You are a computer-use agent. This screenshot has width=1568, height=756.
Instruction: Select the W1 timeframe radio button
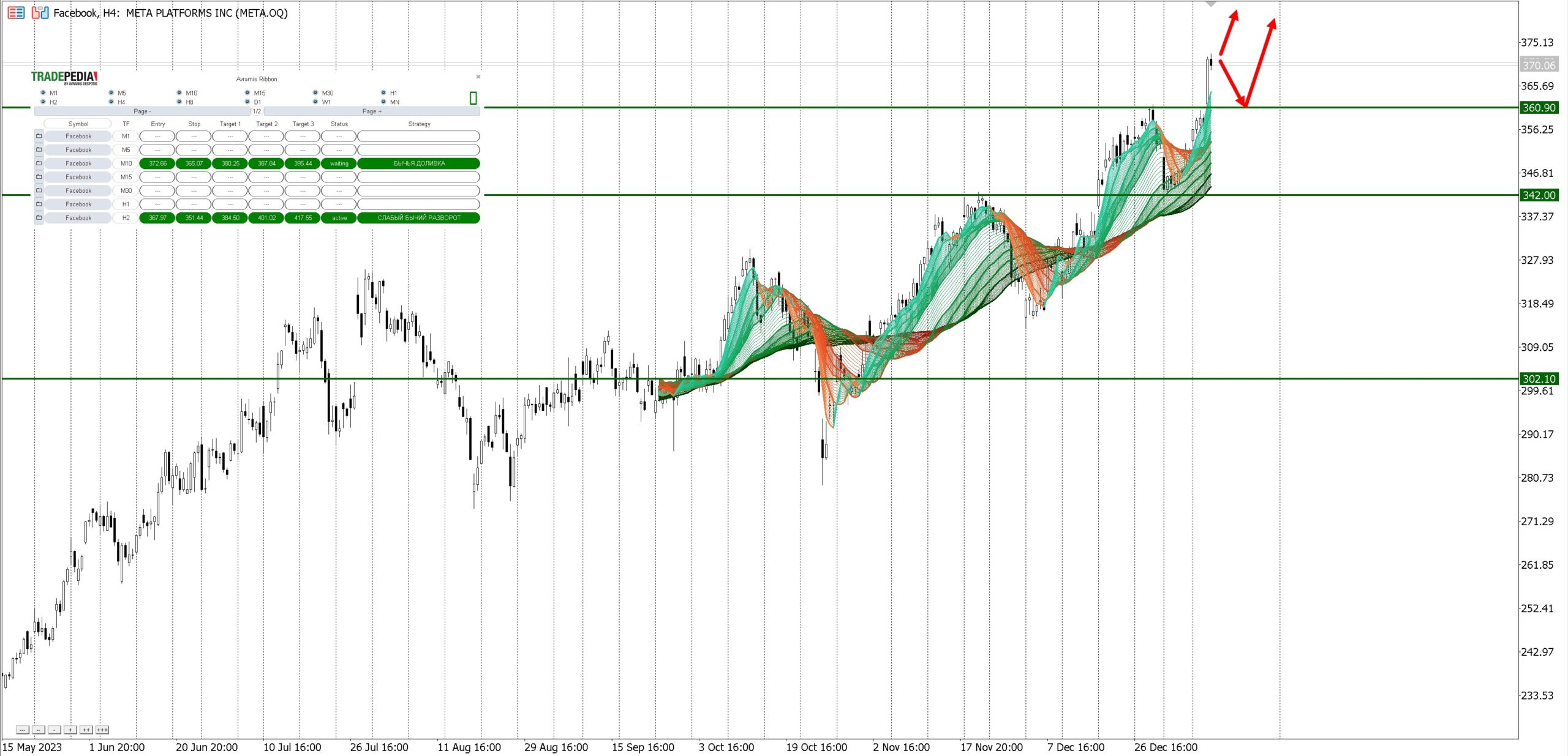coord(315,102)
